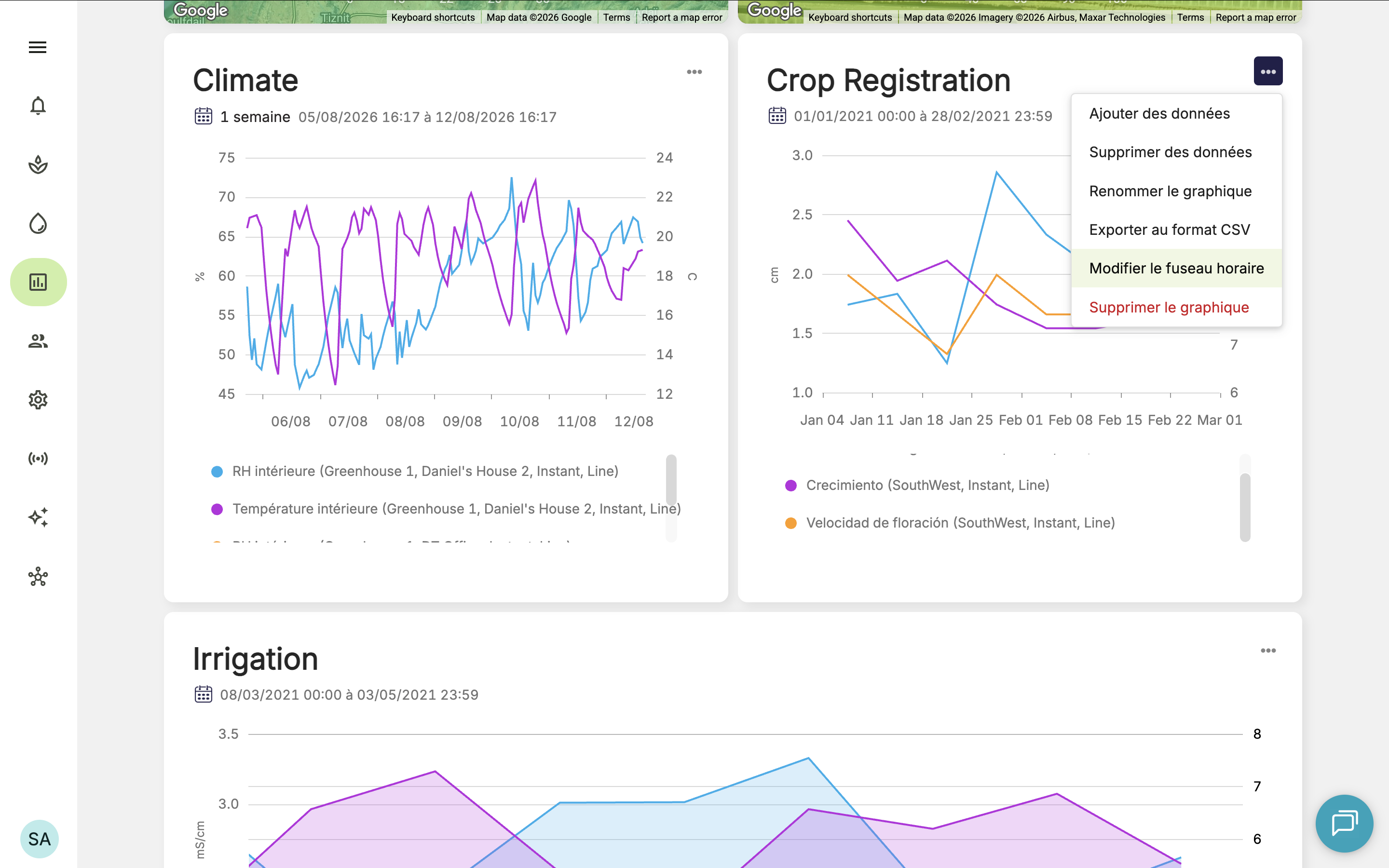This screenshot has height=868, width=1389.
Task: Select 'Exporter au format CSV' menu entry
Action: pyautogui.click(x=1177, y=230)
